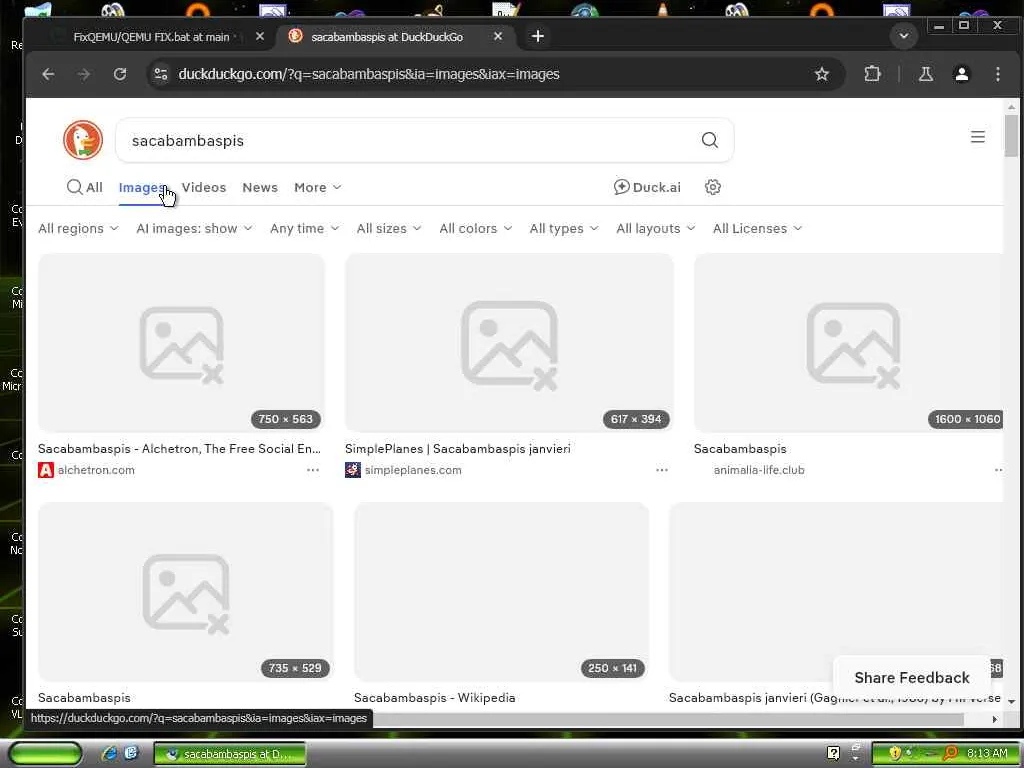Open the browser profile icon
This screenshot has width=1024, height=768.
pyautogui.click(x=961, y=74)
